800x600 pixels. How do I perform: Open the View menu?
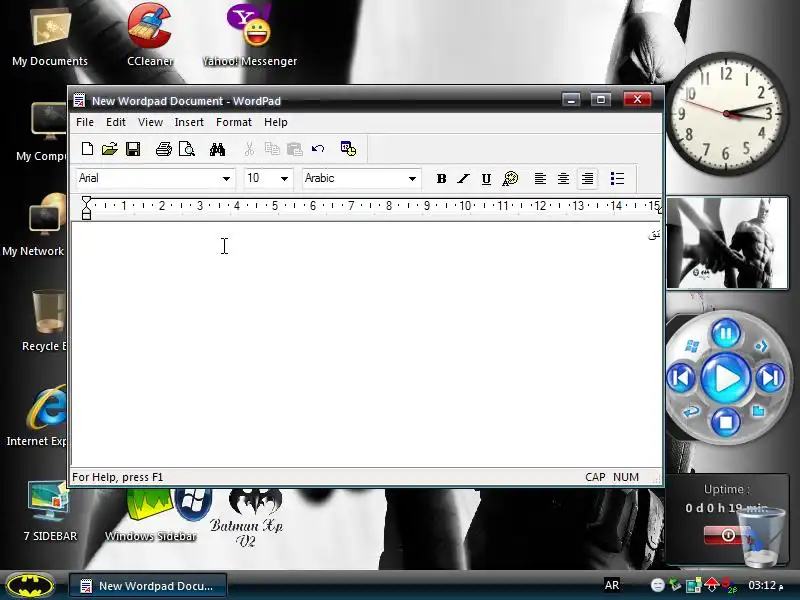(x=151, y=122)
